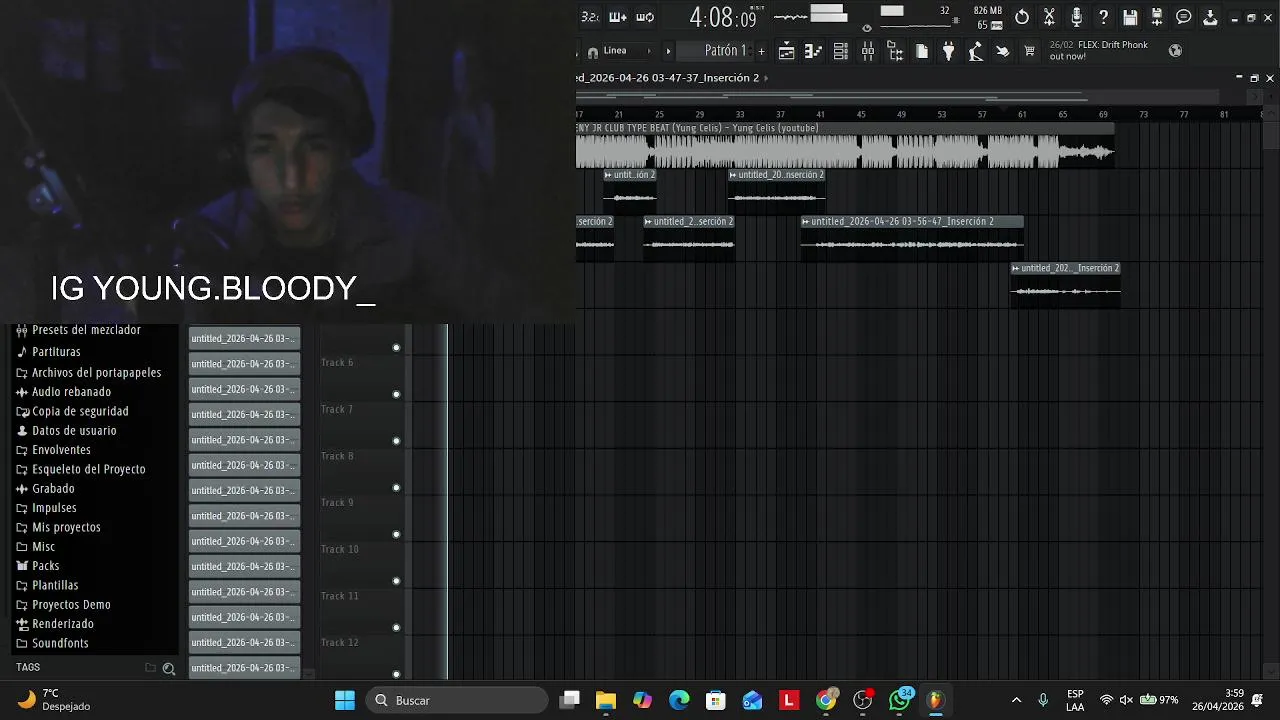The image size is (1280, 720).
Task: Click the globe news icon
Action: point(1175,51)
